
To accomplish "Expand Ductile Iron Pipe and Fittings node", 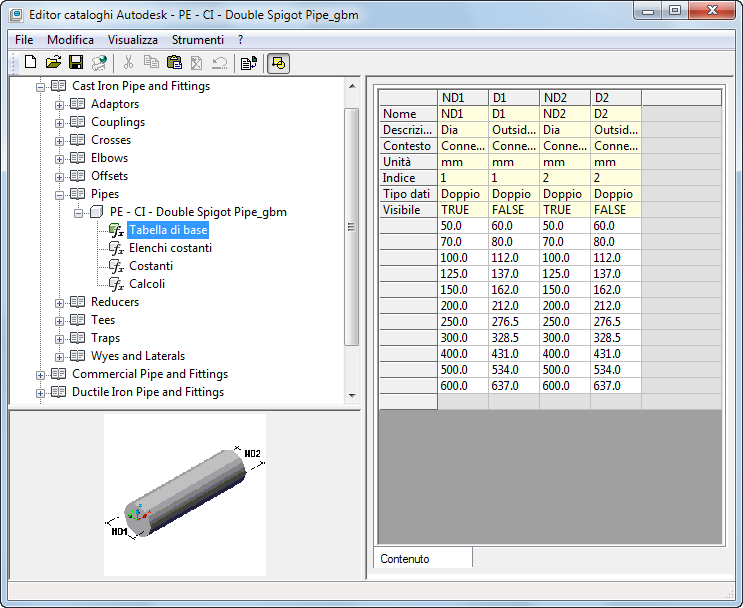I will pyautogui.click(x=41, y=393).
